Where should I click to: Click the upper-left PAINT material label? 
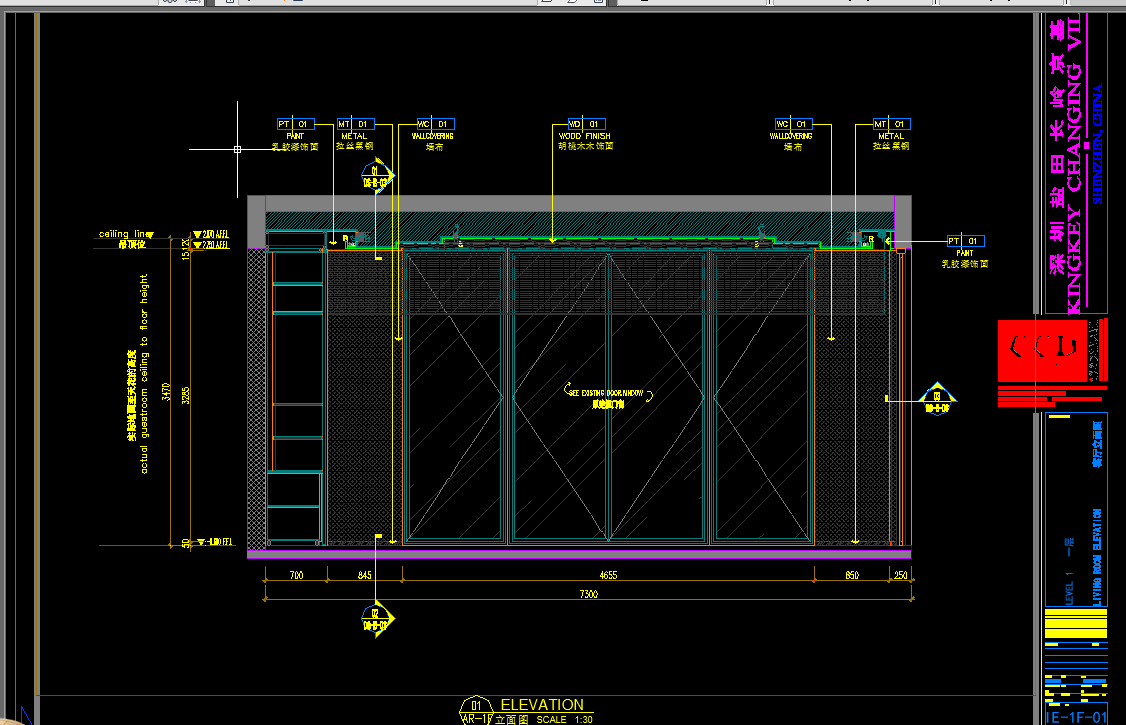[295, 136]
